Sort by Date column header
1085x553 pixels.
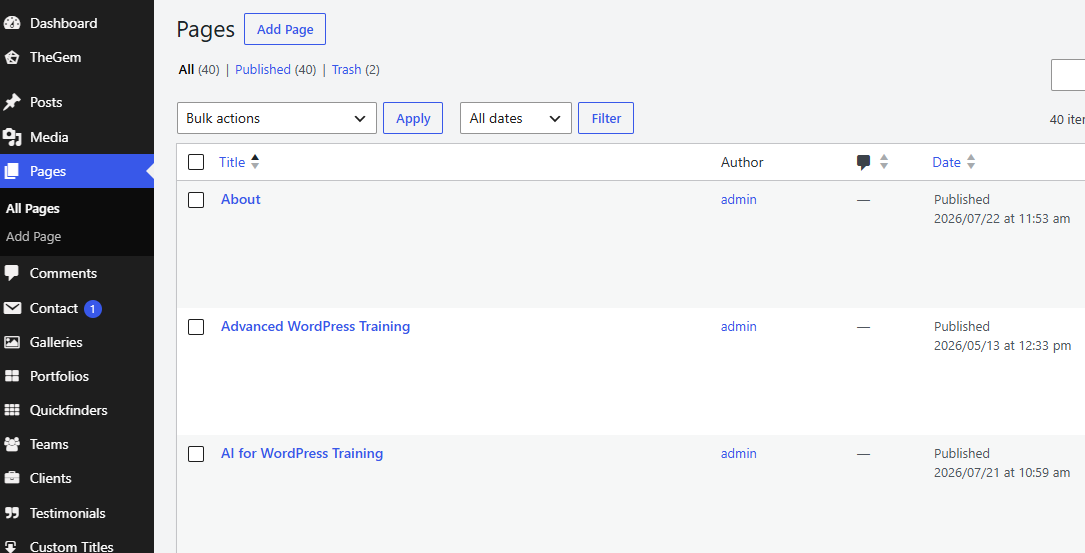point(946,162)
